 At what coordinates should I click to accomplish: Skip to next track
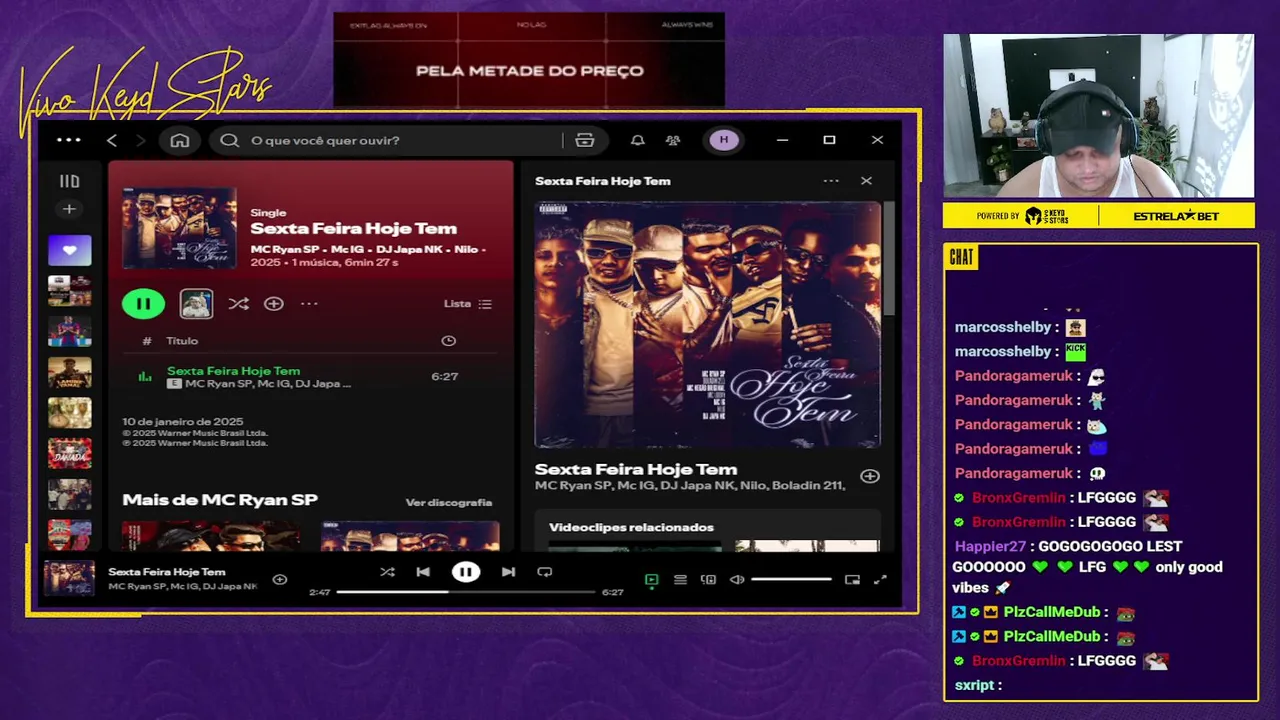point(508,572)
